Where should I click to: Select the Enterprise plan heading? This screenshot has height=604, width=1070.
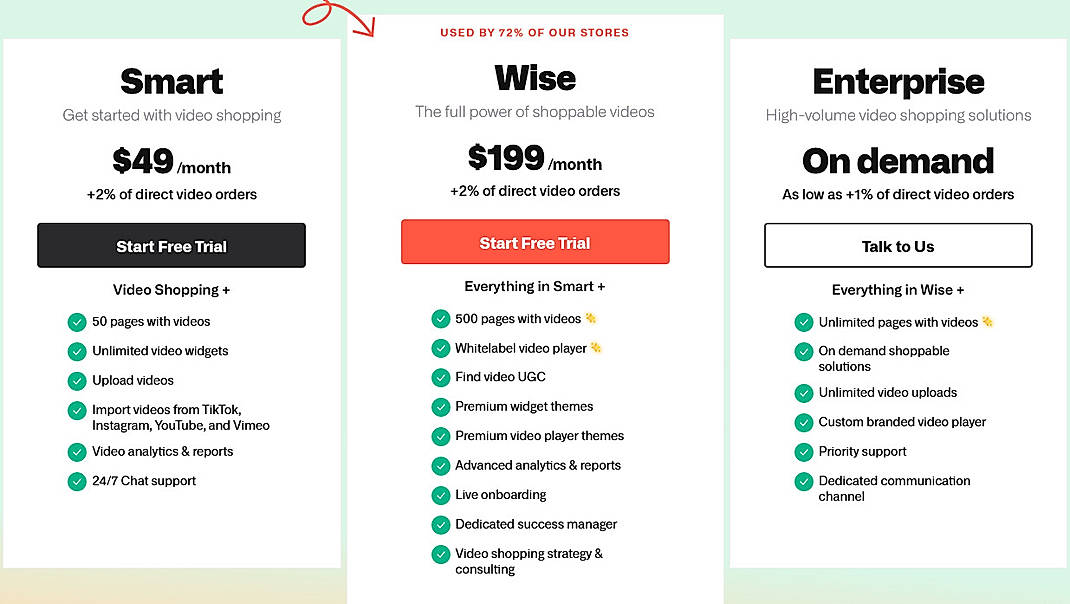tap(897, 82)
